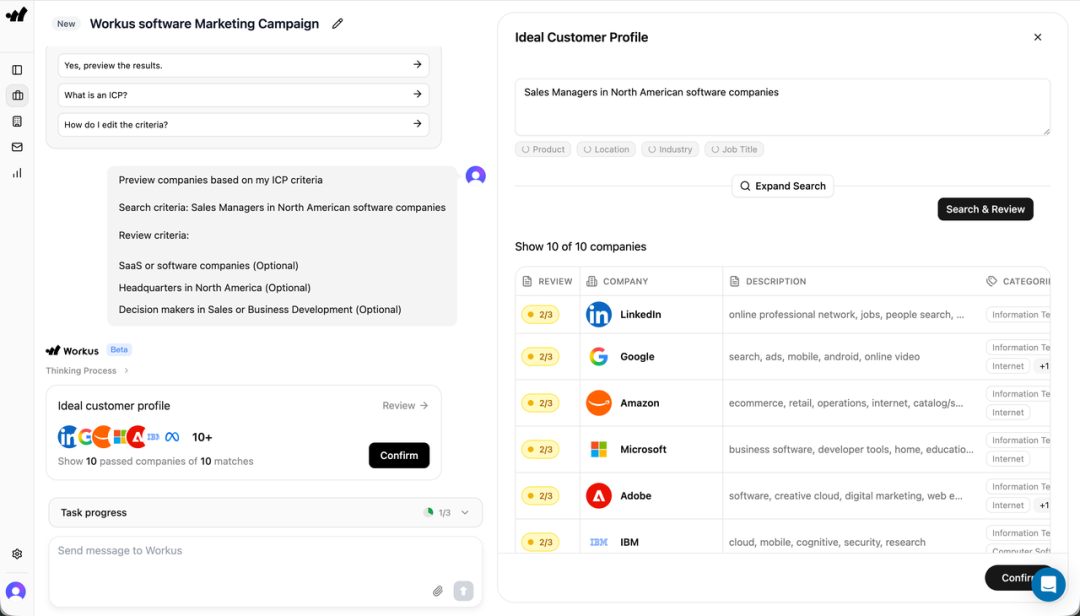Click the Review link in customer profile card
This screenshot has height=616, width=1080.
pyautogui.click(x=406, y=406)
